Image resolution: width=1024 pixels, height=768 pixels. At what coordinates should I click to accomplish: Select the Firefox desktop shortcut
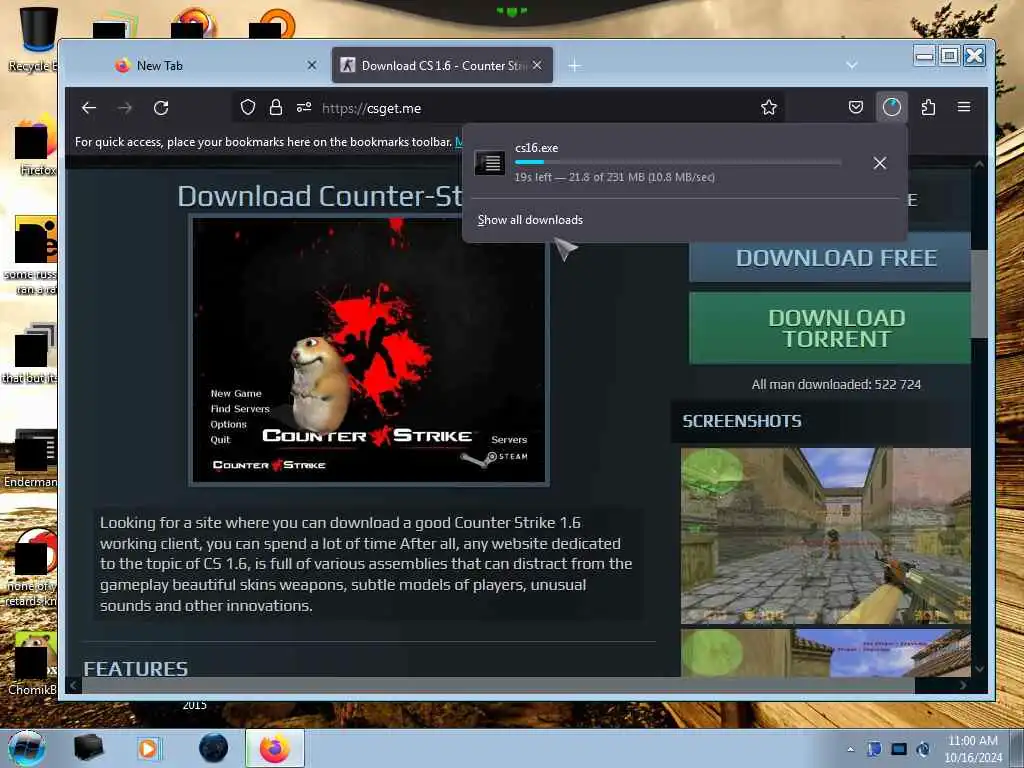tap(37, 147)
